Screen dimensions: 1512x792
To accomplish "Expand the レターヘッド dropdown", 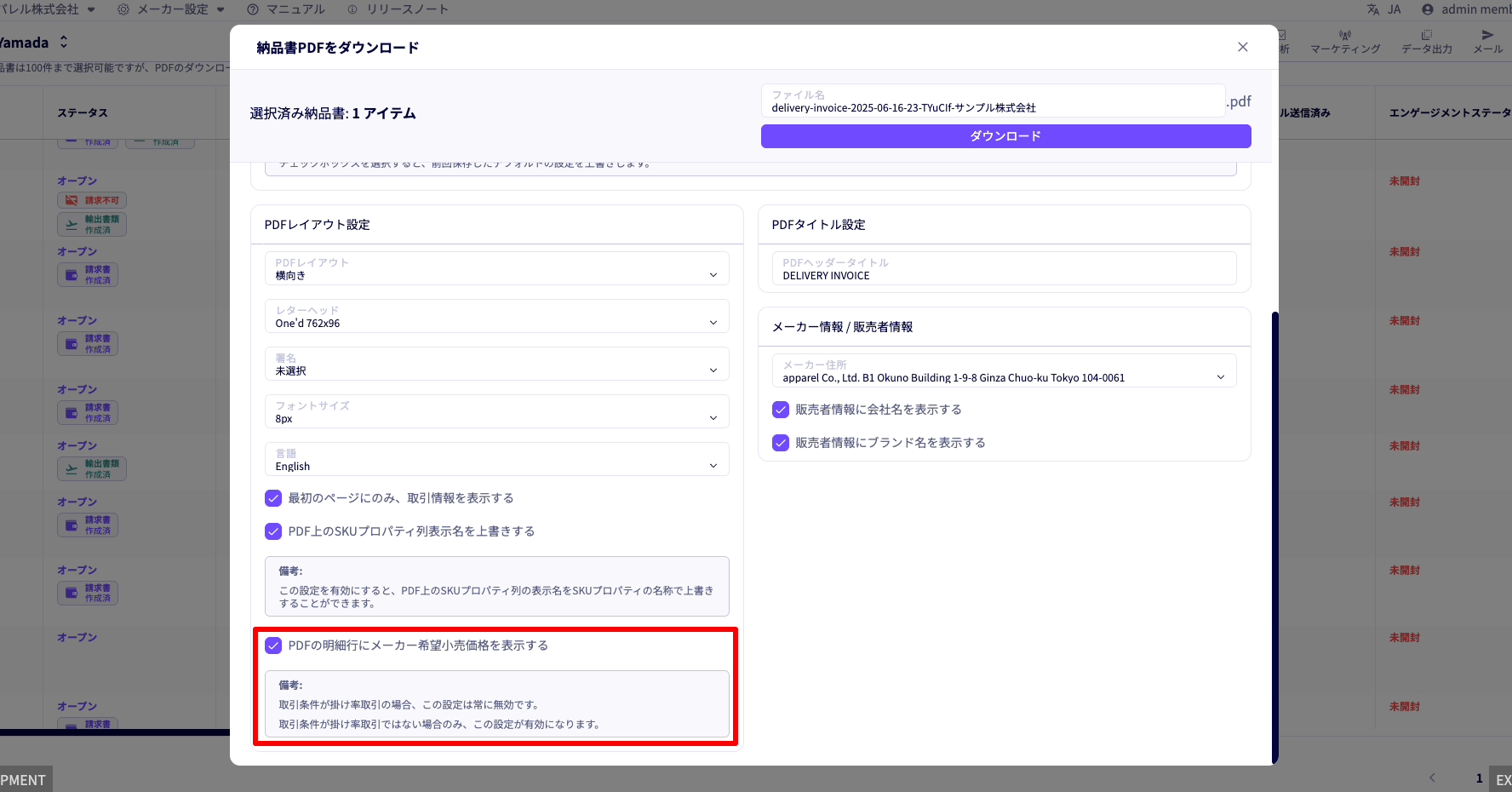I will (x=497, y=317).
